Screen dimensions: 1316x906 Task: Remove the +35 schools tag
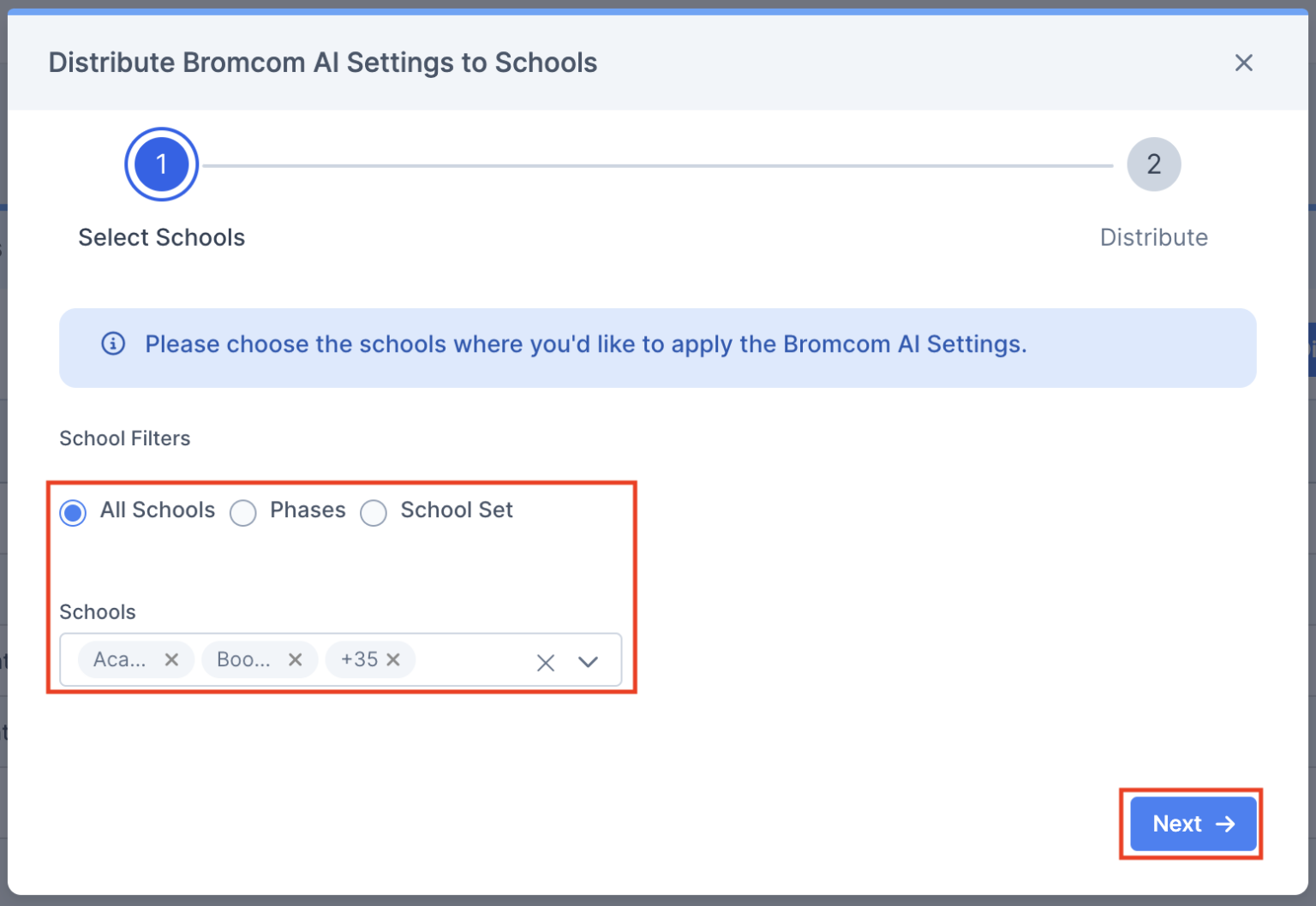[394, 659]
